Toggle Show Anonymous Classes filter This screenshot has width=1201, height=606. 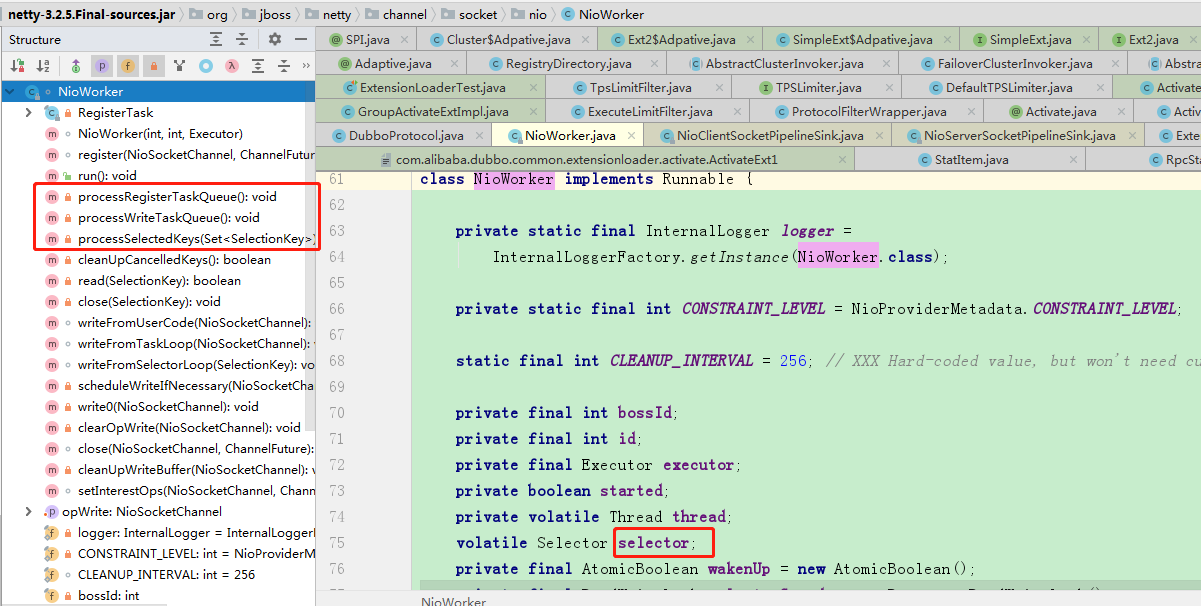tap(180, 66)
